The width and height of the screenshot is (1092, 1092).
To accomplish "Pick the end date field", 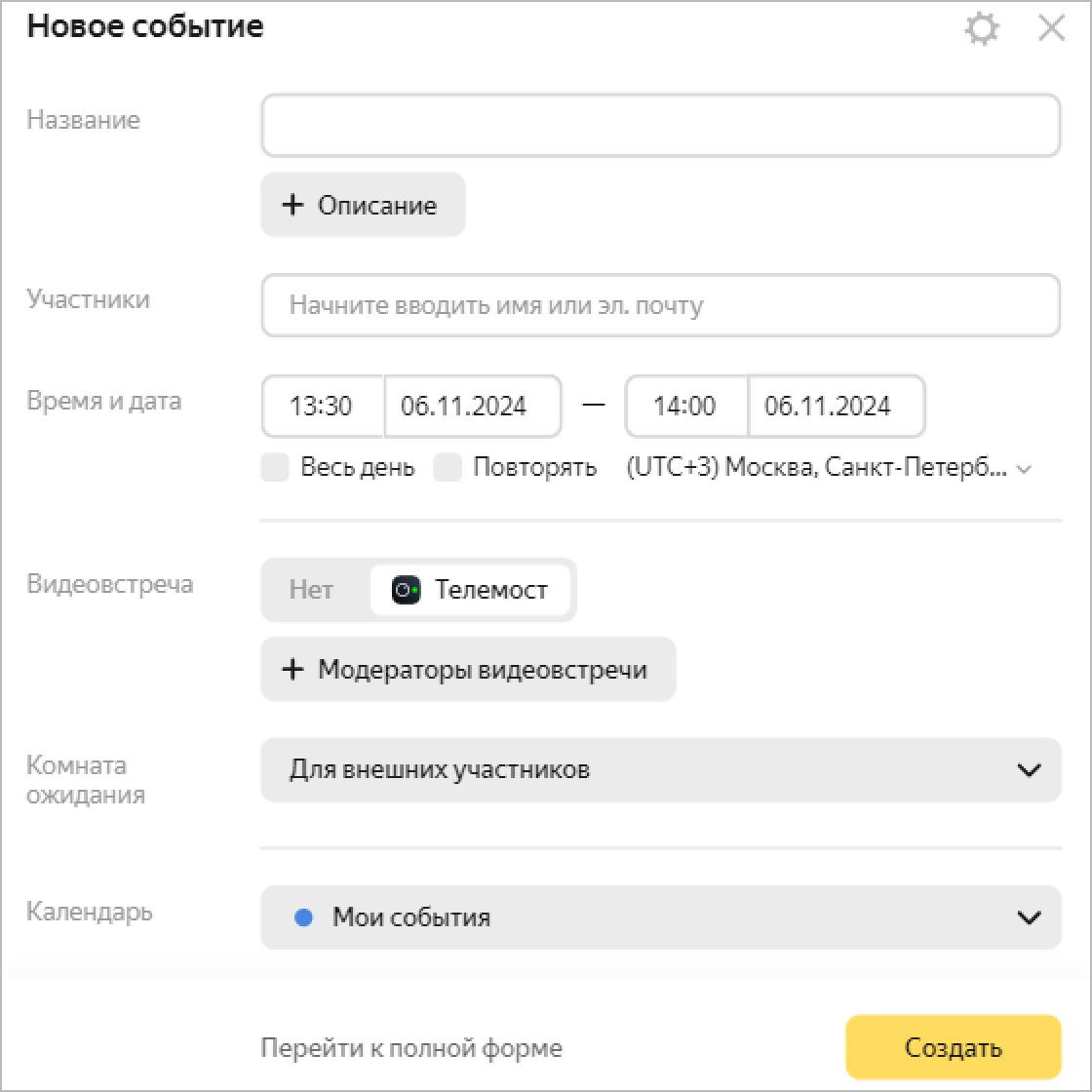I will click(x=829, y=407).
